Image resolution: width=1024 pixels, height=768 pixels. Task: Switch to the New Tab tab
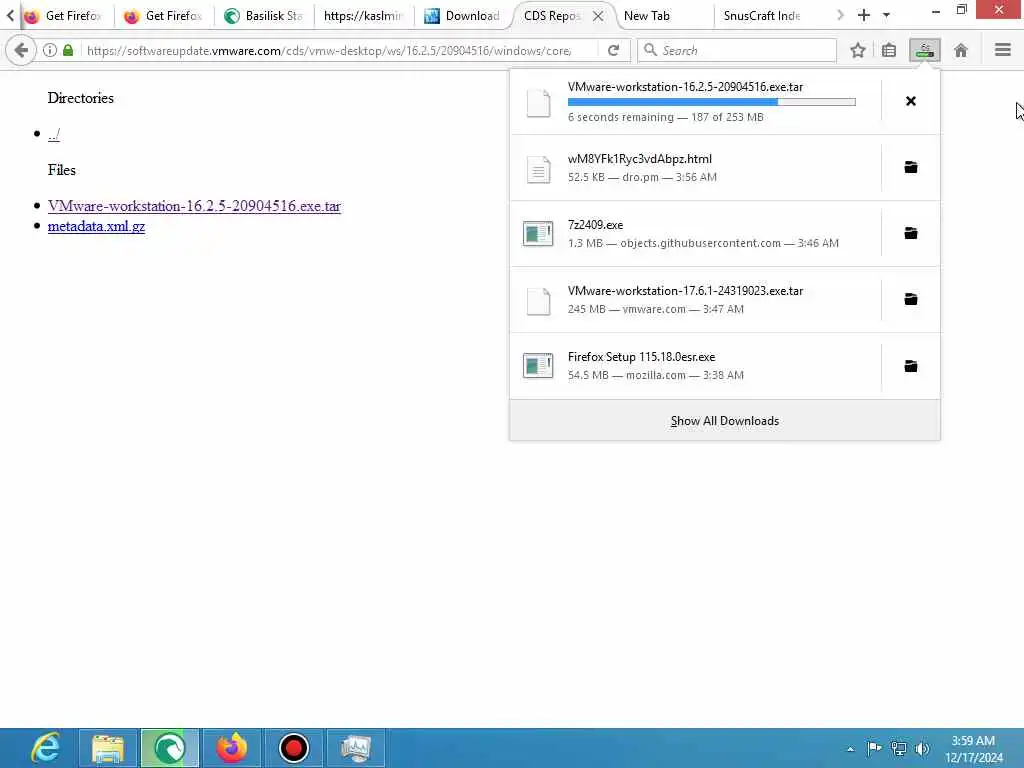pos(663,16)
